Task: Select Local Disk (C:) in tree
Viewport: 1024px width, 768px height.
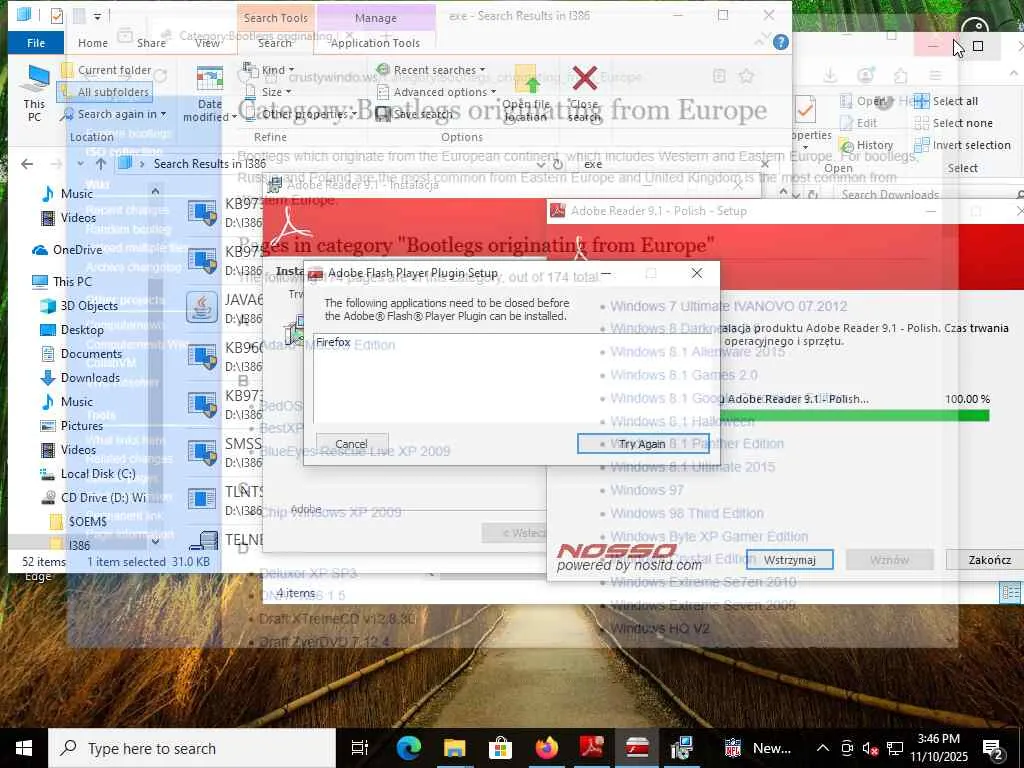Action: click(88, 473)
